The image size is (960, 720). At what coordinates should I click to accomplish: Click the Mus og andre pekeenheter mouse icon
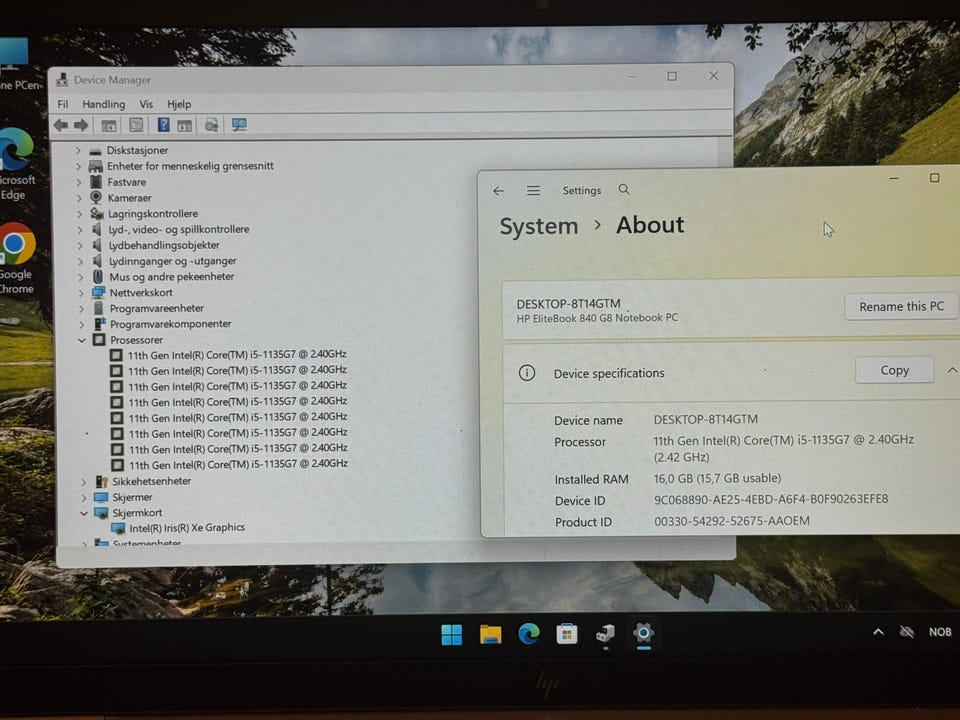click(98, 276)
